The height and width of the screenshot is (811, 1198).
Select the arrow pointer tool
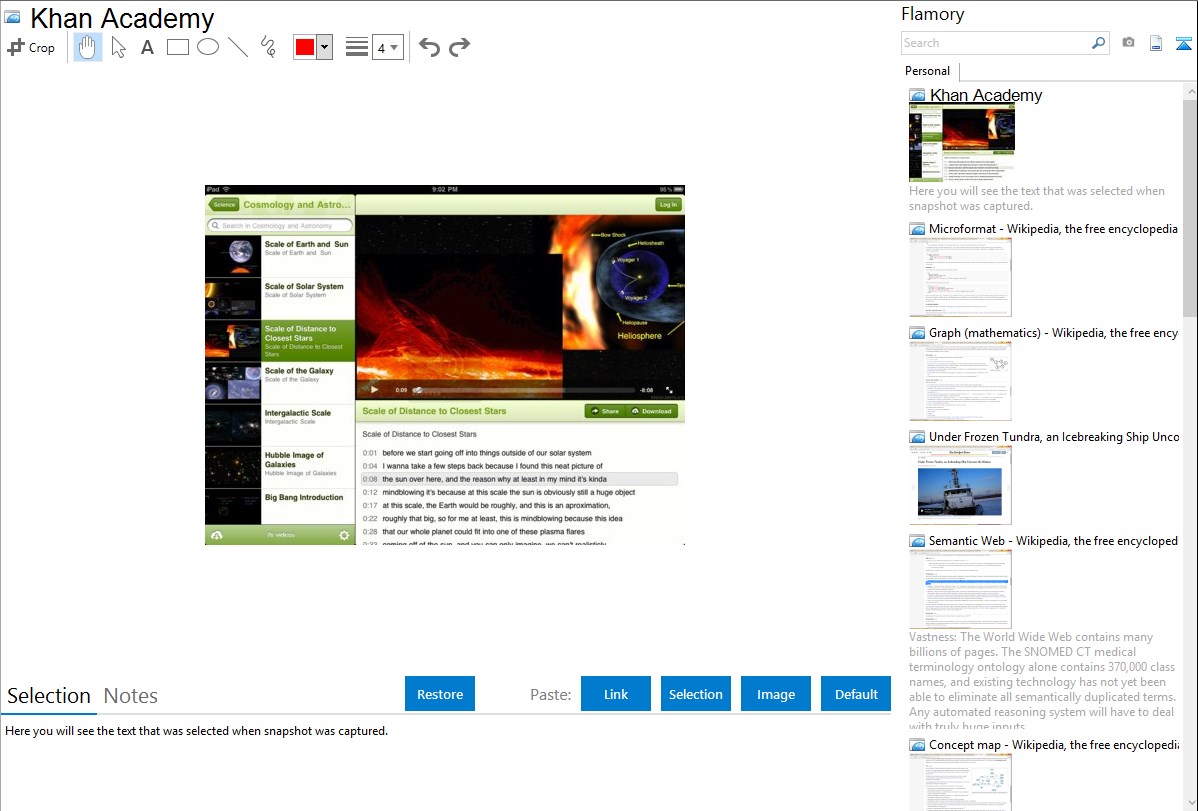coord(118,47)
